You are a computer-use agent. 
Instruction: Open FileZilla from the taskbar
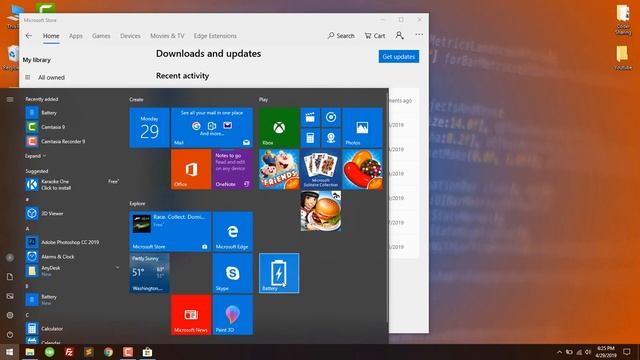click(x=69, y=352)
